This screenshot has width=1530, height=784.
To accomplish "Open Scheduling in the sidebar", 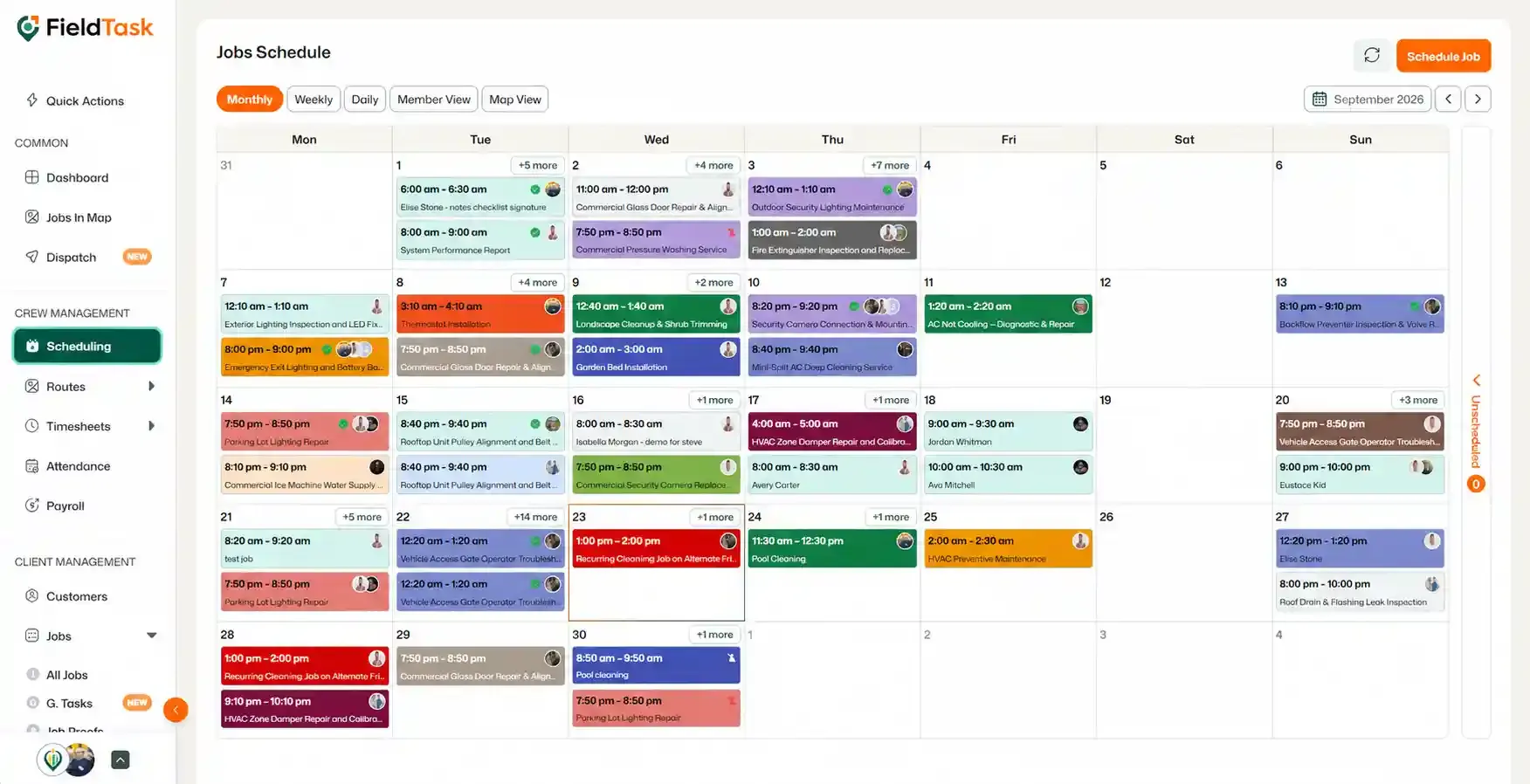I will tap(87, 347).
